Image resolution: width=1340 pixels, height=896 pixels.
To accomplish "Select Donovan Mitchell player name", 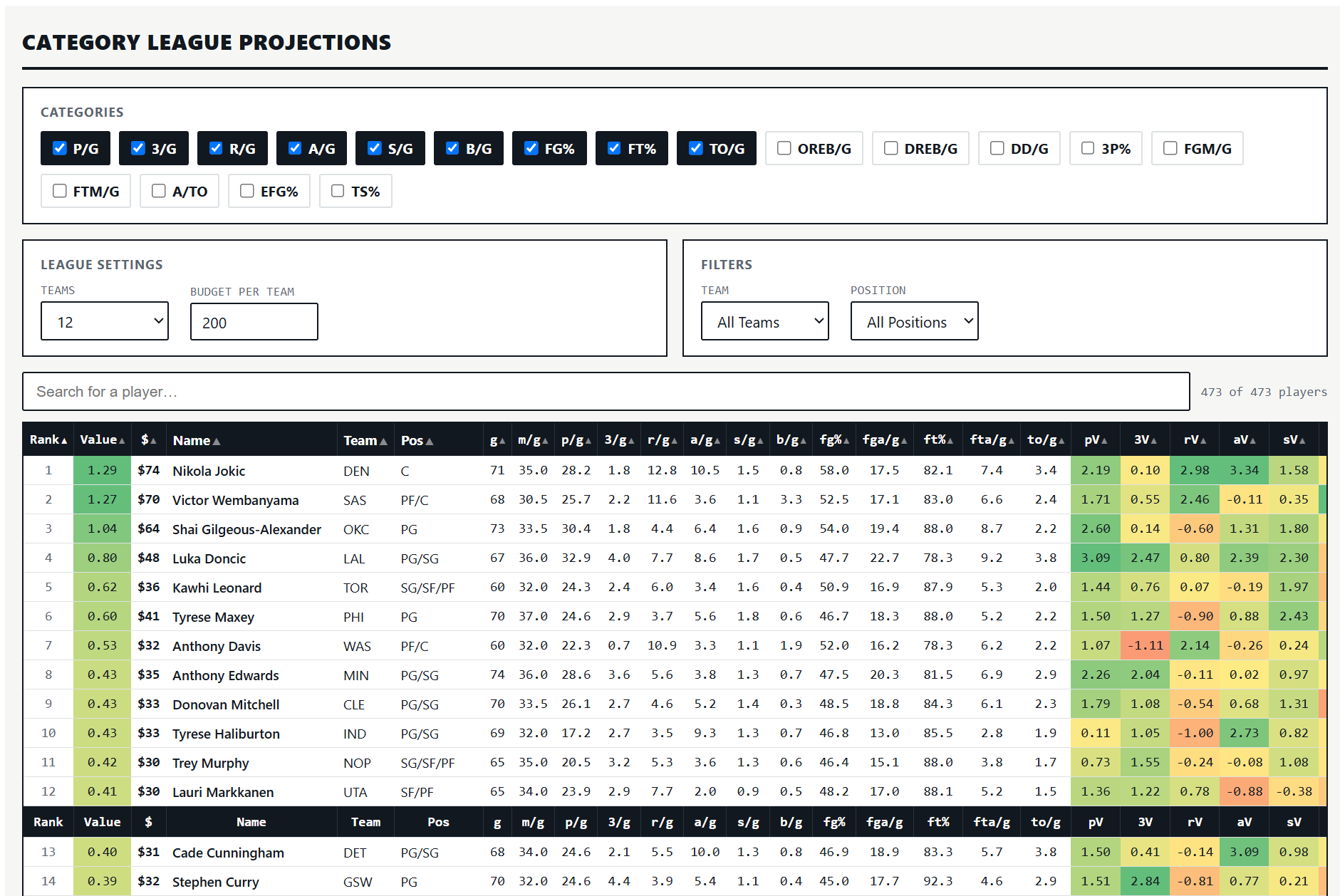I will (226, 704).
